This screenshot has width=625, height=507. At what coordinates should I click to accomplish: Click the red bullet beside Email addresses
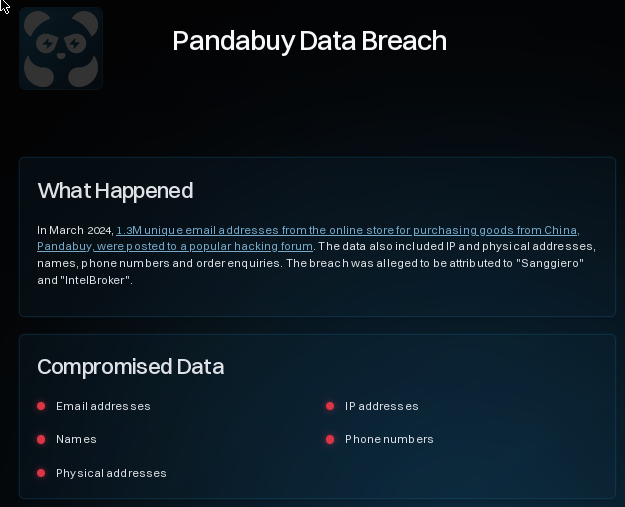(x=41, y=406)
